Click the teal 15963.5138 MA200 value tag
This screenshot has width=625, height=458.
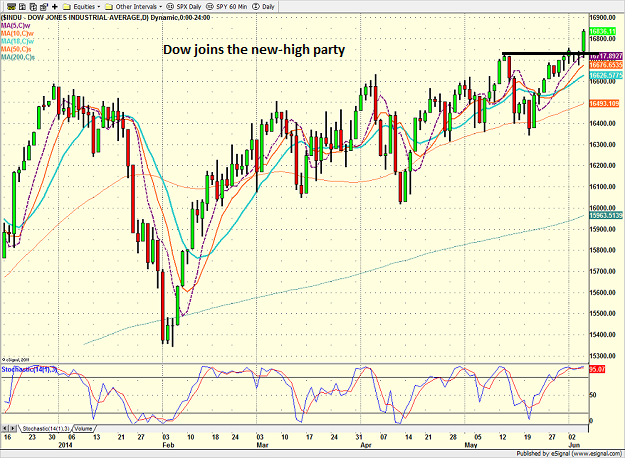[x=605, y=215]
